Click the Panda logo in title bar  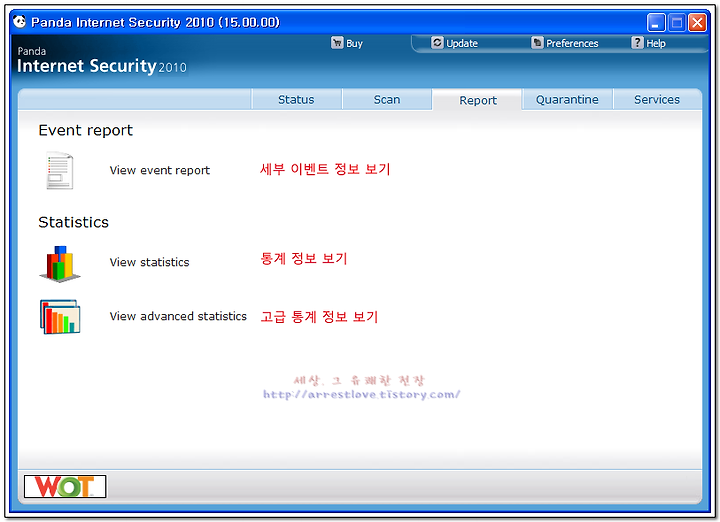[19, 21]
